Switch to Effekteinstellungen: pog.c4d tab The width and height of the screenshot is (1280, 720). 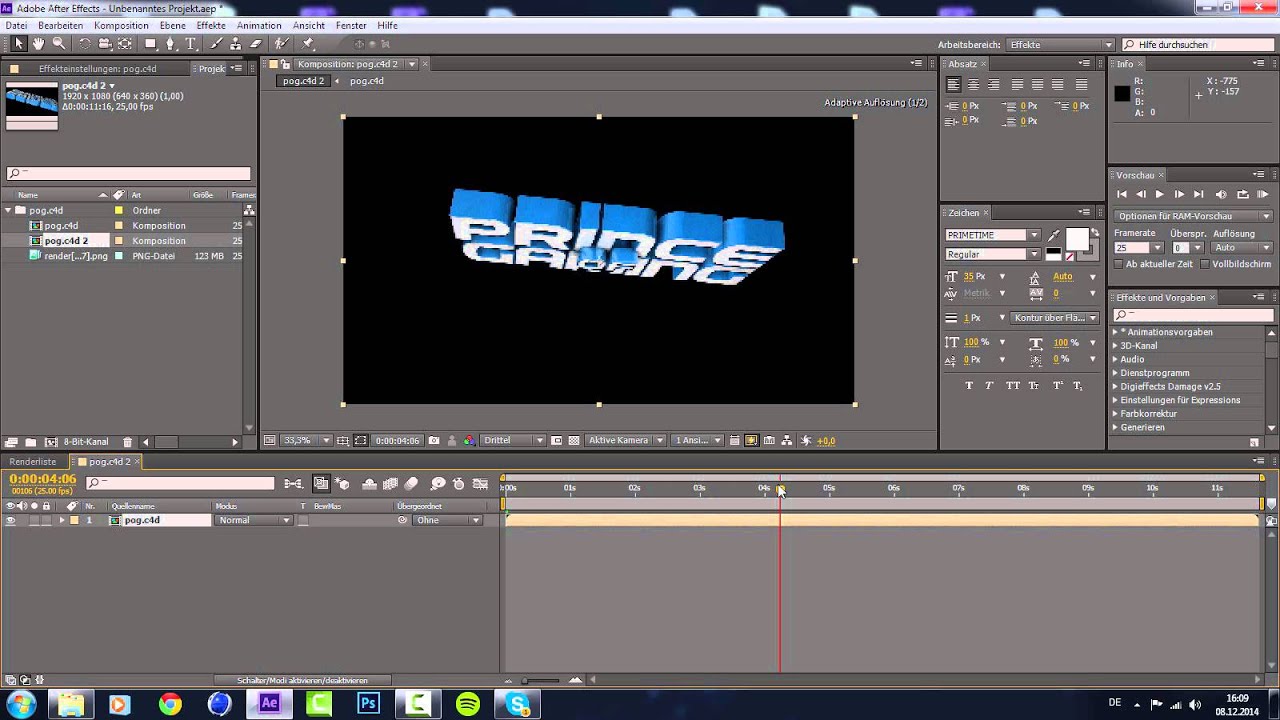(x=97, y=69)
